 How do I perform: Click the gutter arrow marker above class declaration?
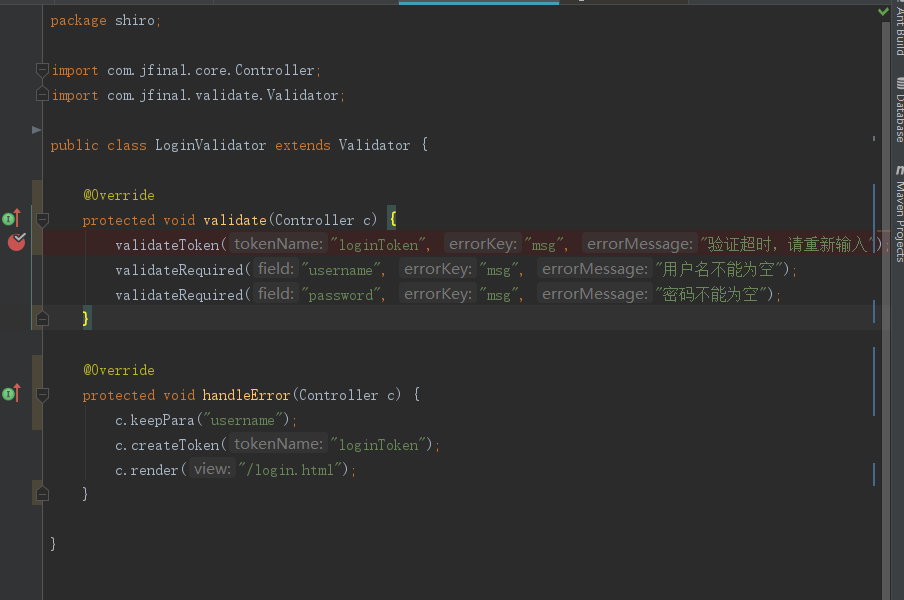click(x=37, y=130)
